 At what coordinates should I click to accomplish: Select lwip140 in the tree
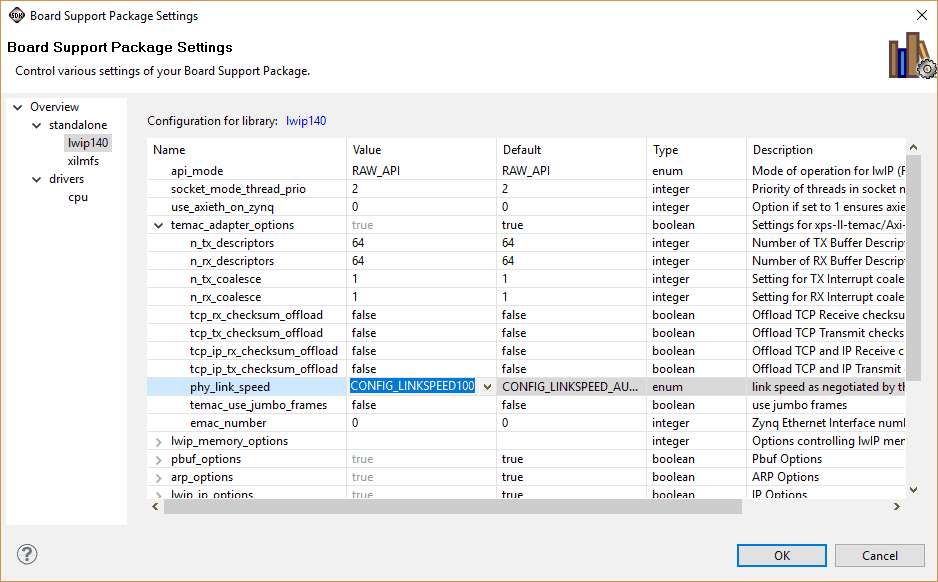tap(88, 143)
